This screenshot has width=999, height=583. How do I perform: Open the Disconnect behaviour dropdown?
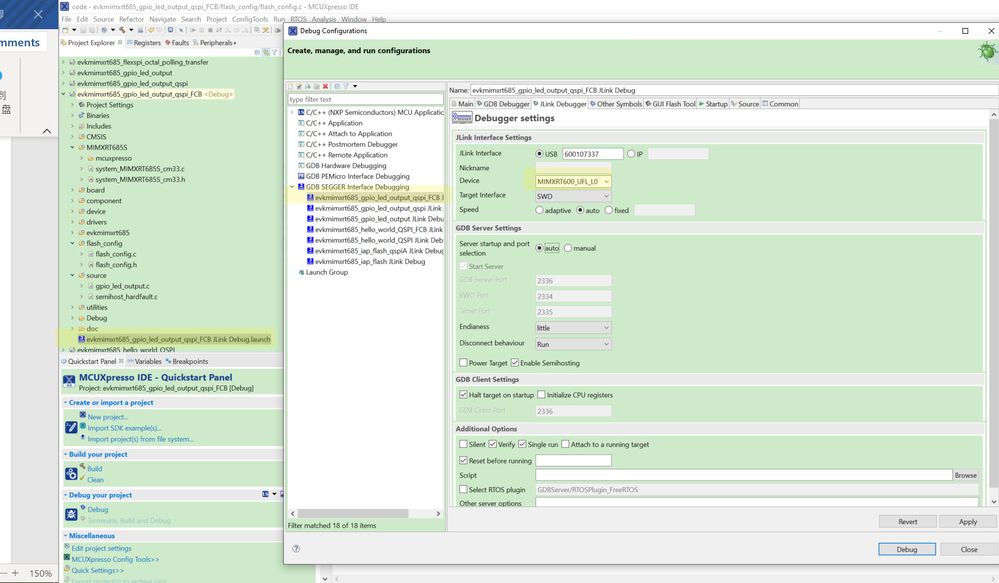pyautogui.click(x=573, y=344)
